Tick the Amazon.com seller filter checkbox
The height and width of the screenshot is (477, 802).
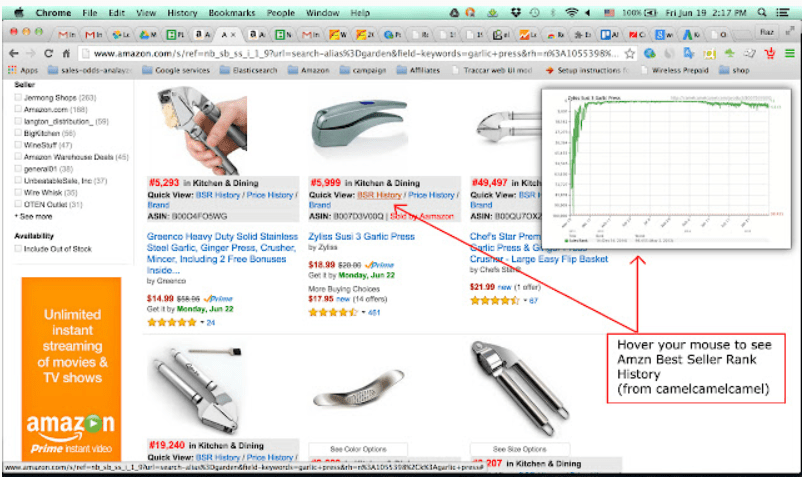[x=18, y=109]
